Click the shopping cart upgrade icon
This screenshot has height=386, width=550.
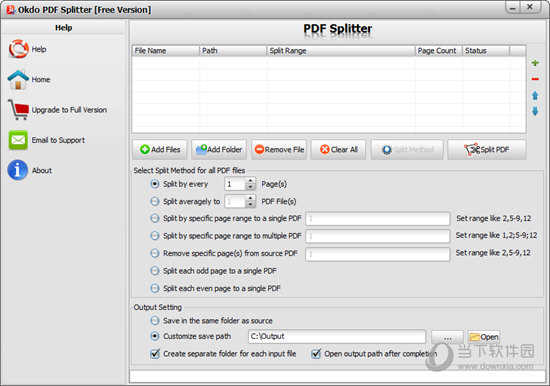point(18,110)
